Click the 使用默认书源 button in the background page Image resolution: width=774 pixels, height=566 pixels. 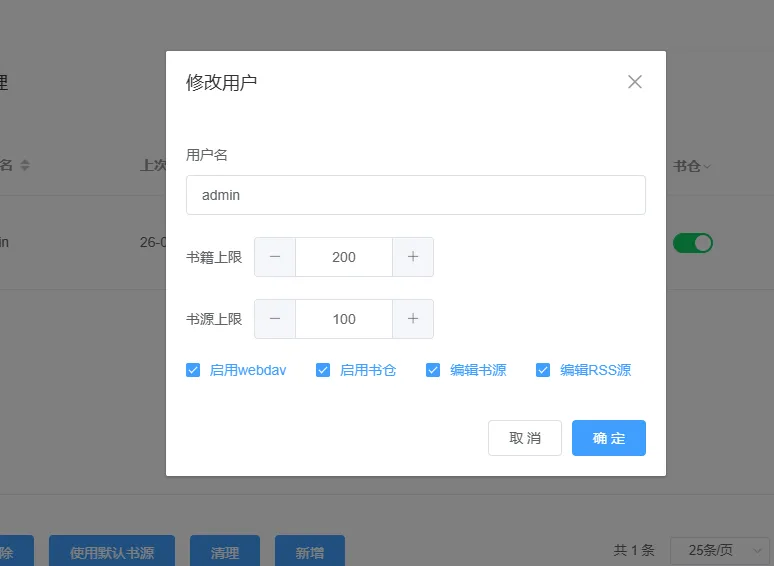[x=112, y=552]
